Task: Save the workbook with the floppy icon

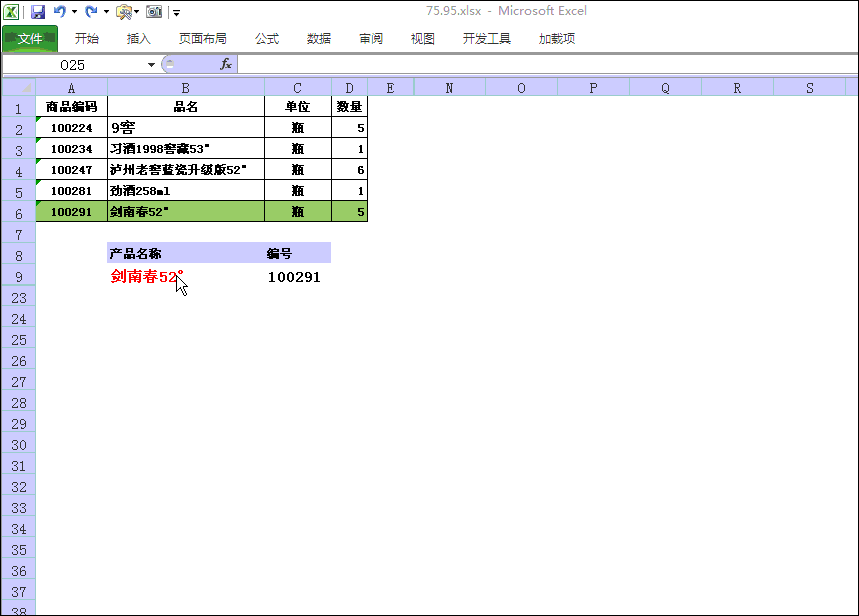Action: point(38,12)
